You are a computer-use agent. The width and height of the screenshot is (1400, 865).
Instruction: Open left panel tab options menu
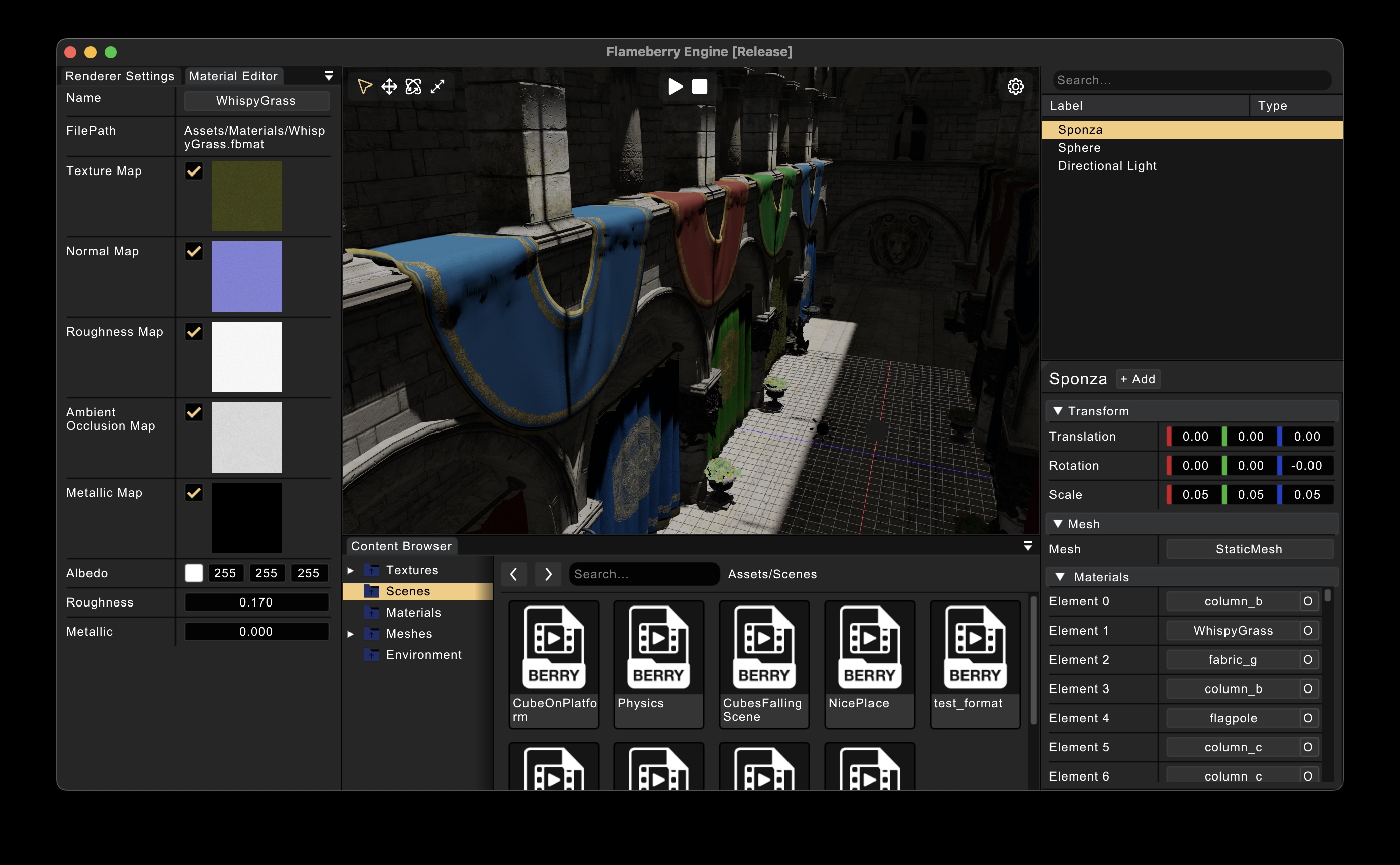[329, 76]
